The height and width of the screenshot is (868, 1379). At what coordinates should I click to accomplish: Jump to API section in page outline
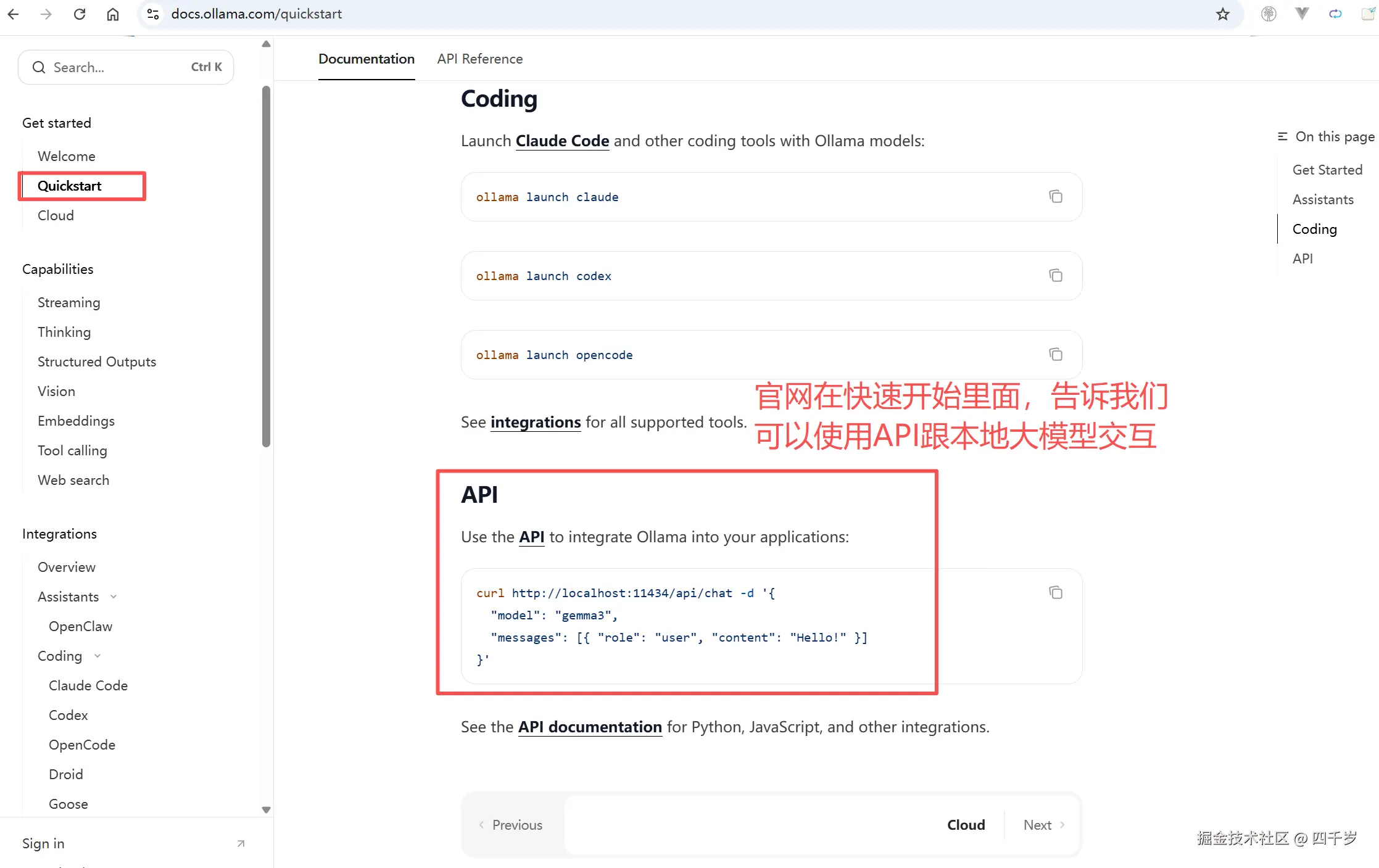(x=1302, y=258)
